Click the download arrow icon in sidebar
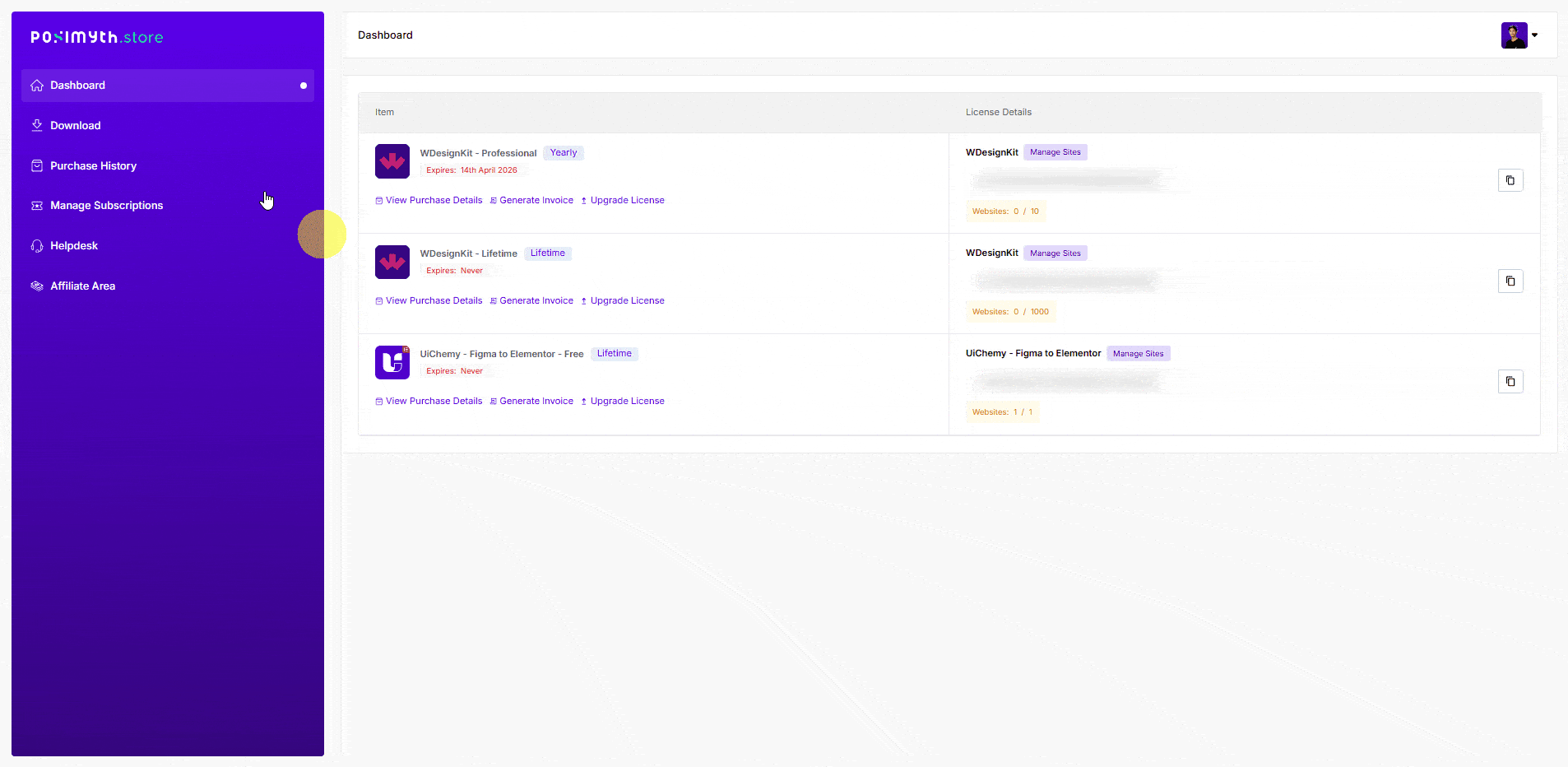 pos(37,125)
